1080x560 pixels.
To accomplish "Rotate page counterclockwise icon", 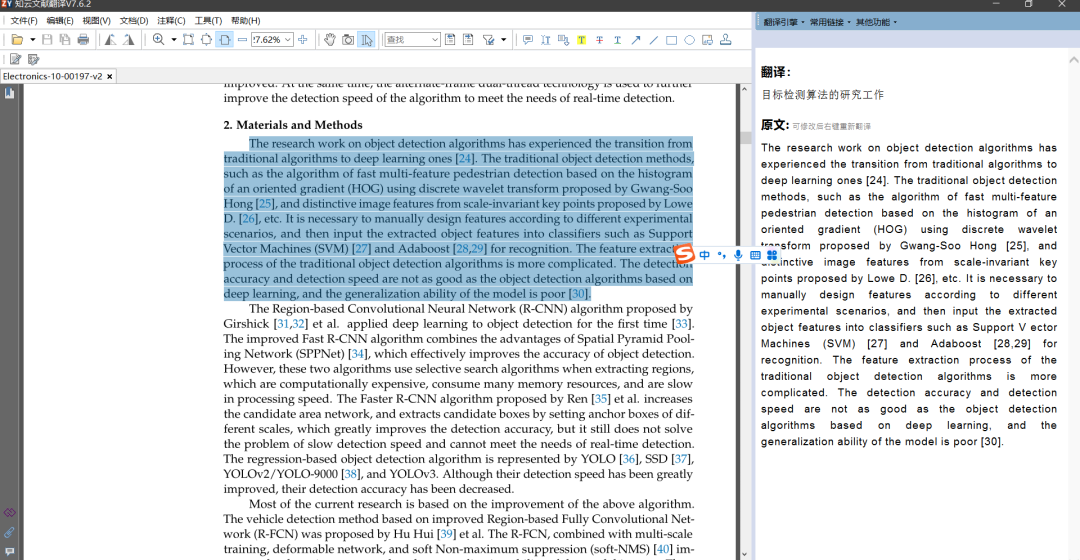I will [x=110, y=40].
